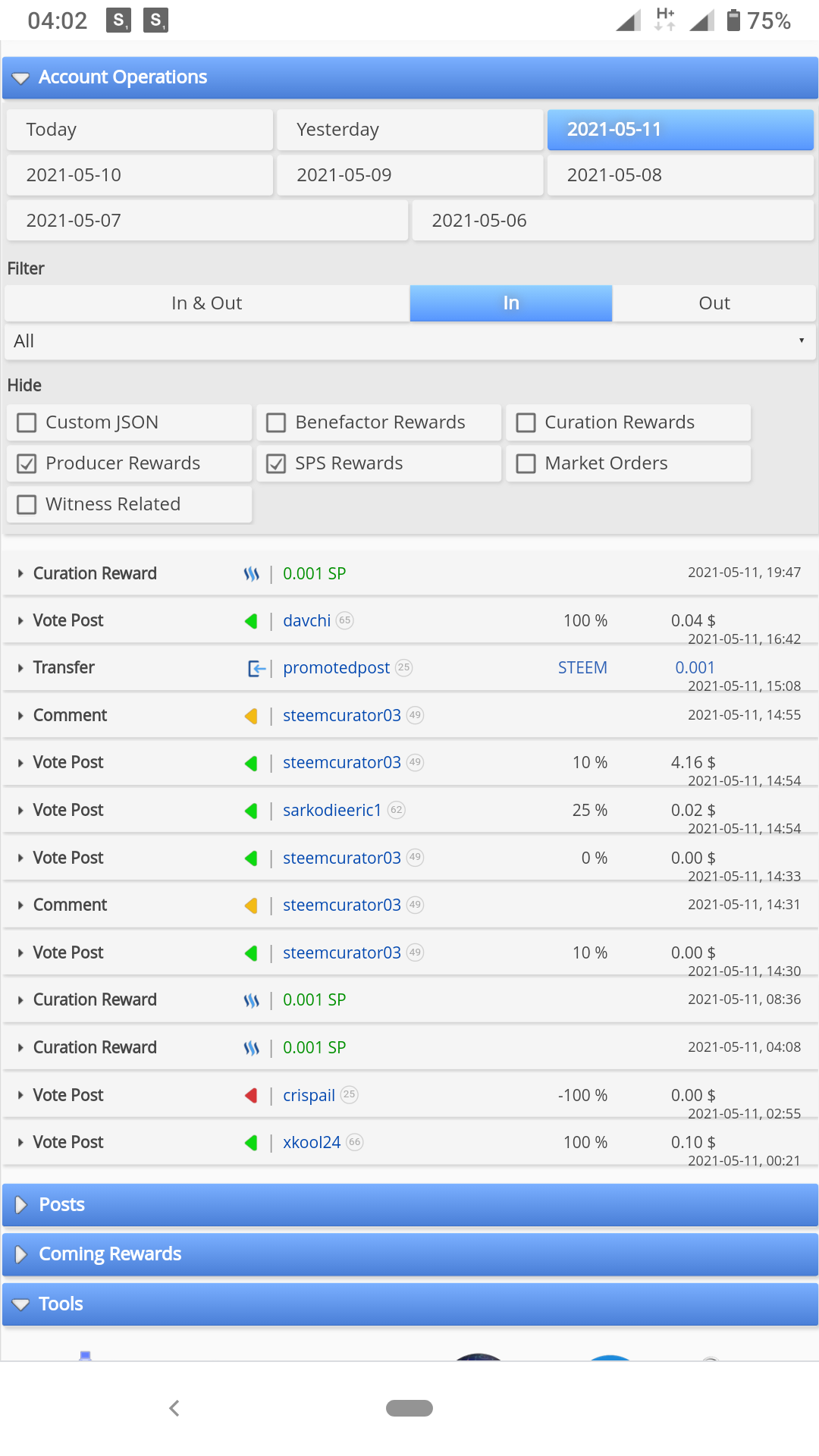The image size is (819, 1456).
Task: Show operations for 2021-05-08
Action: [680, 175]
